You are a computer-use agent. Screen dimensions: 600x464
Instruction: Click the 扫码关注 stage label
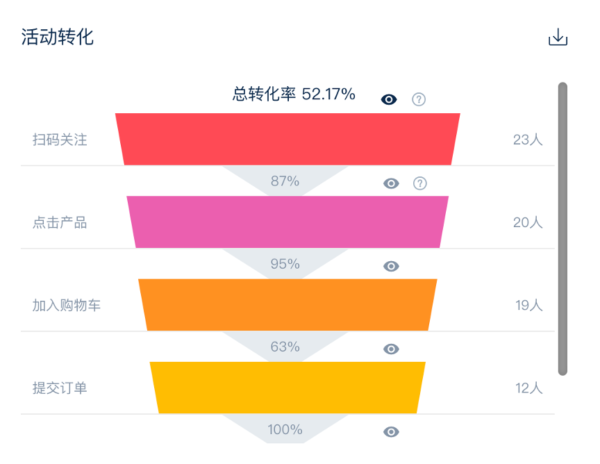coord(60,140)
